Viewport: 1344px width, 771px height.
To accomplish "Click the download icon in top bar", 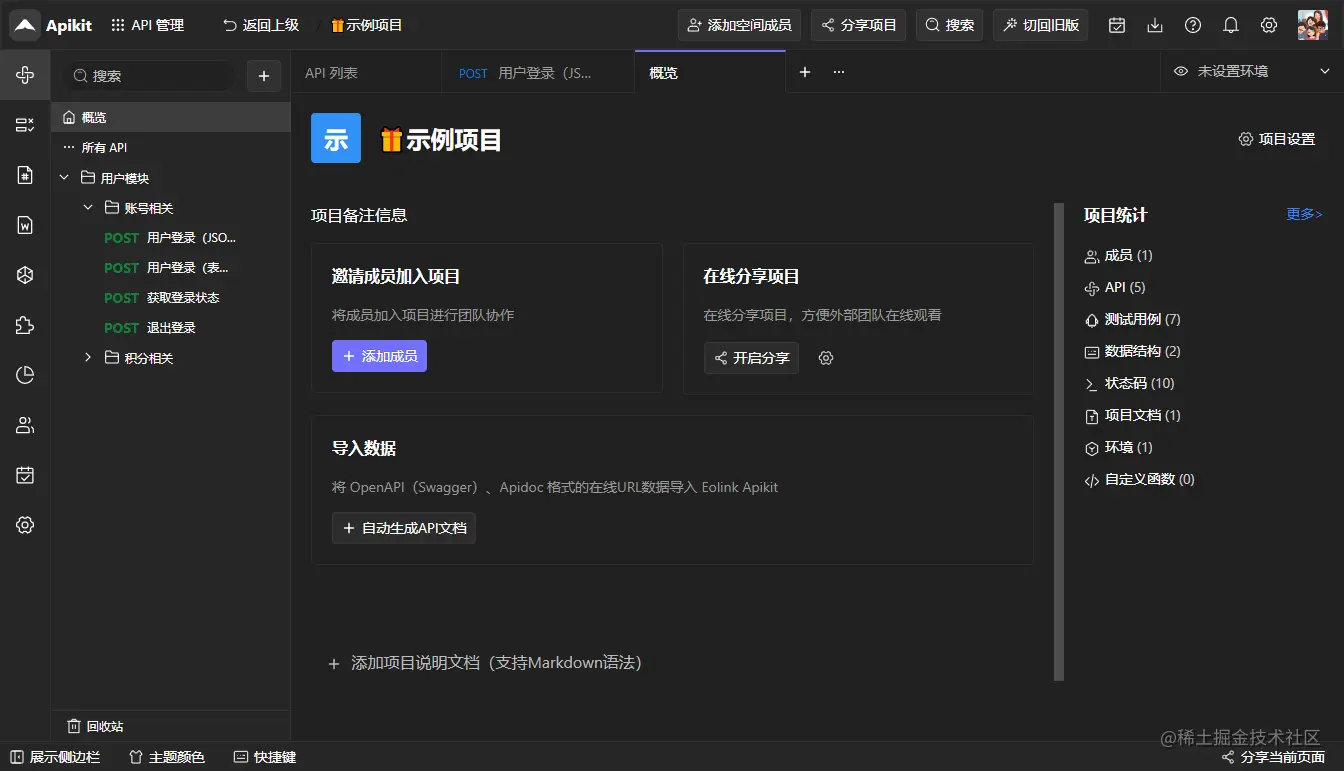I will pyautogui.click(x=1155, y=25).
